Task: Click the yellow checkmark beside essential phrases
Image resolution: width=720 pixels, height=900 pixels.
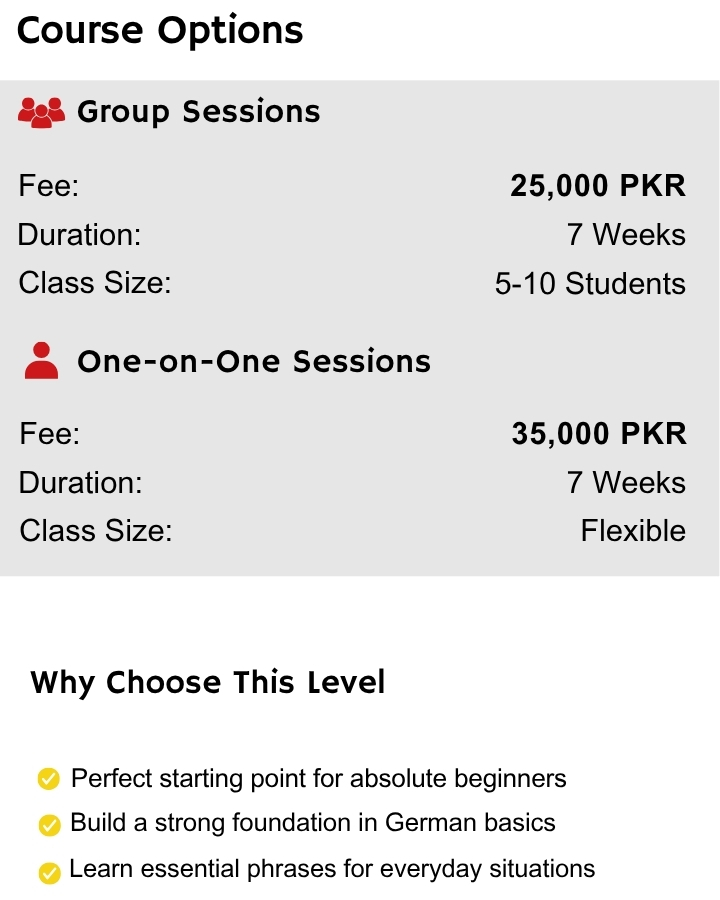Action: (49, 872)
